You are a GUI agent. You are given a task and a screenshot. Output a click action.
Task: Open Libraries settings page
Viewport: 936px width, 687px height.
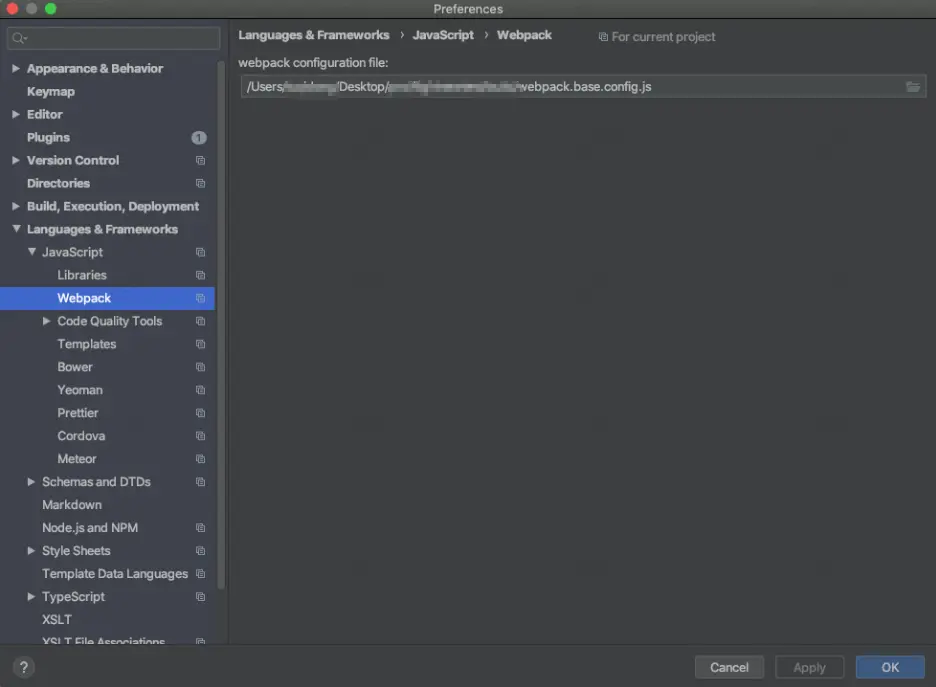(x=82, y=275)
